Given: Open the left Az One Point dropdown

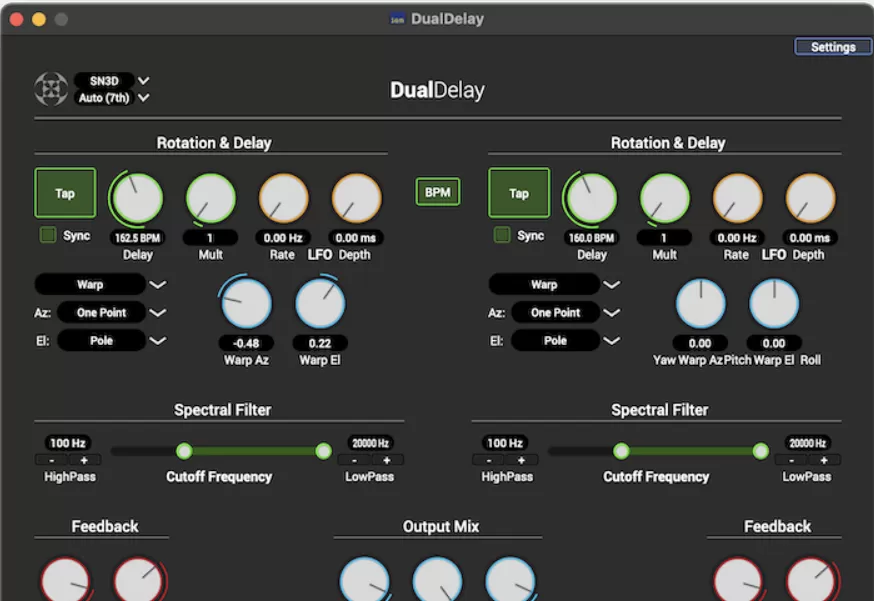Looking at the screenshot, I should click(112, 312).
